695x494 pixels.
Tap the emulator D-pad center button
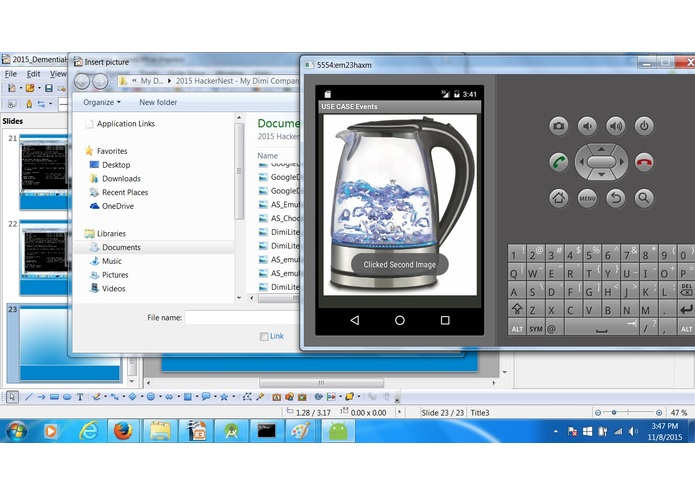(x=601, y=162)
